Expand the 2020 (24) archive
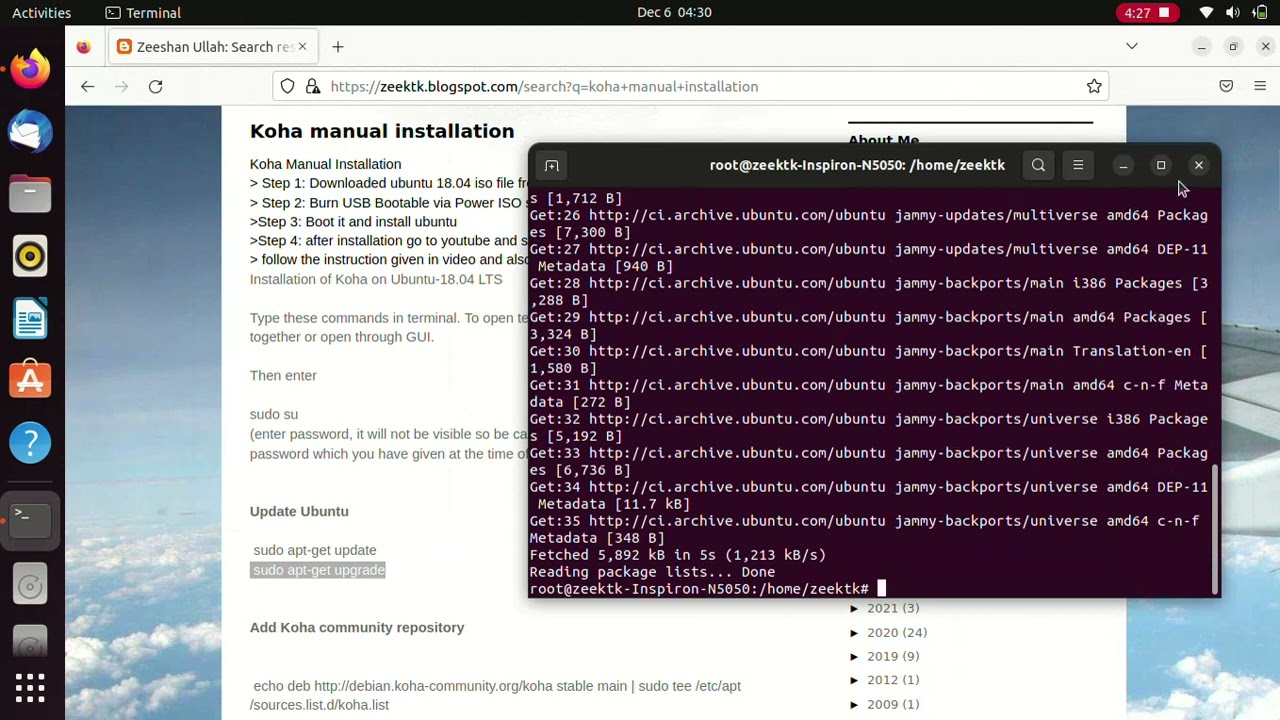 [x=855, y=633]
